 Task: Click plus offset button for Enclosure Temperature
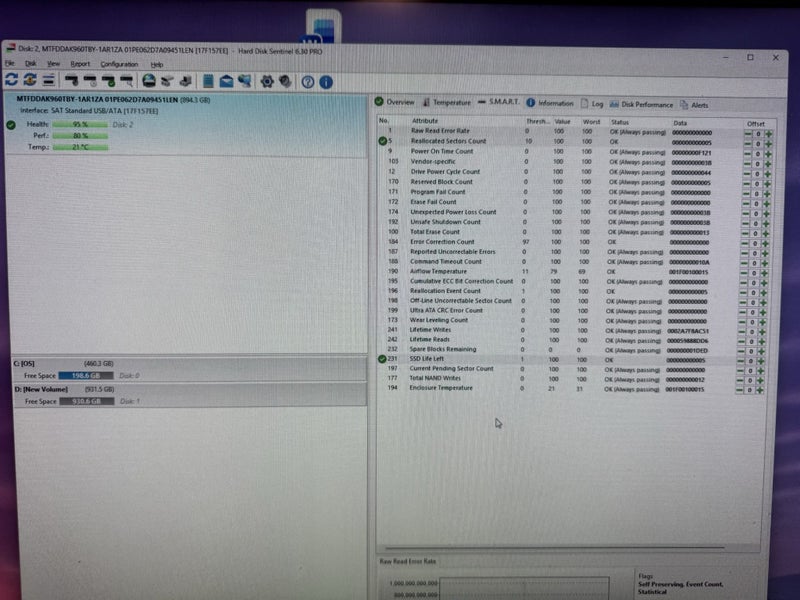[x=760, y=390]
